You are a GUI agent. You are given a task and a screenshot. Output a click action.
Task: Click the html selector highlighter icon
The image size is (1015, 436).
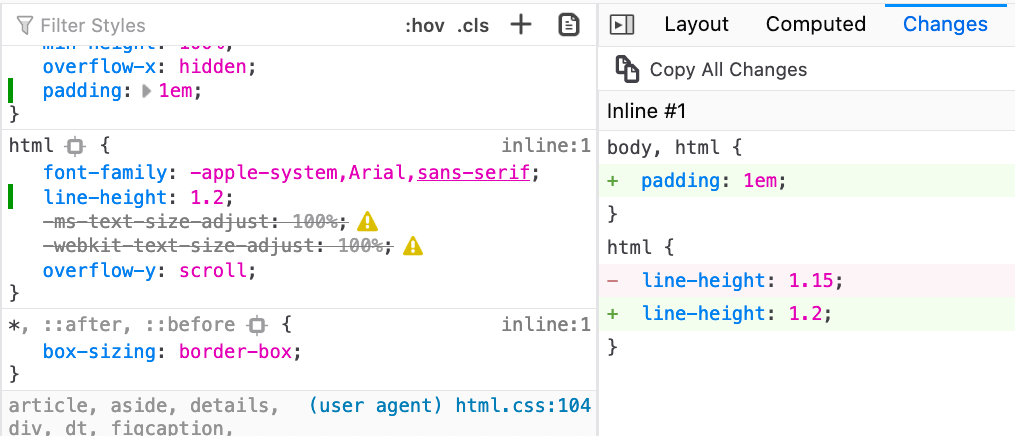75,147
